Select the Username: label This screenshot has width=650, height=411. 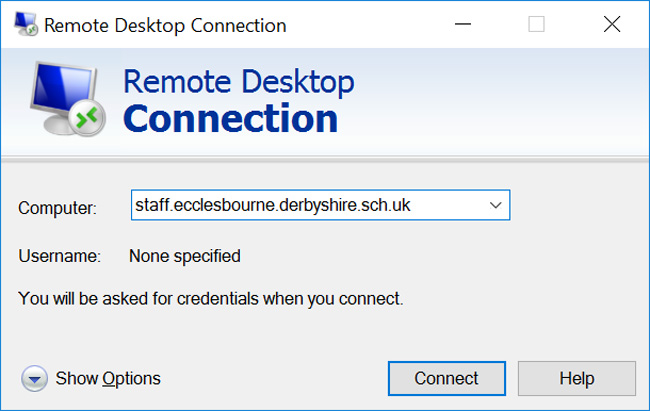[59, 256]
